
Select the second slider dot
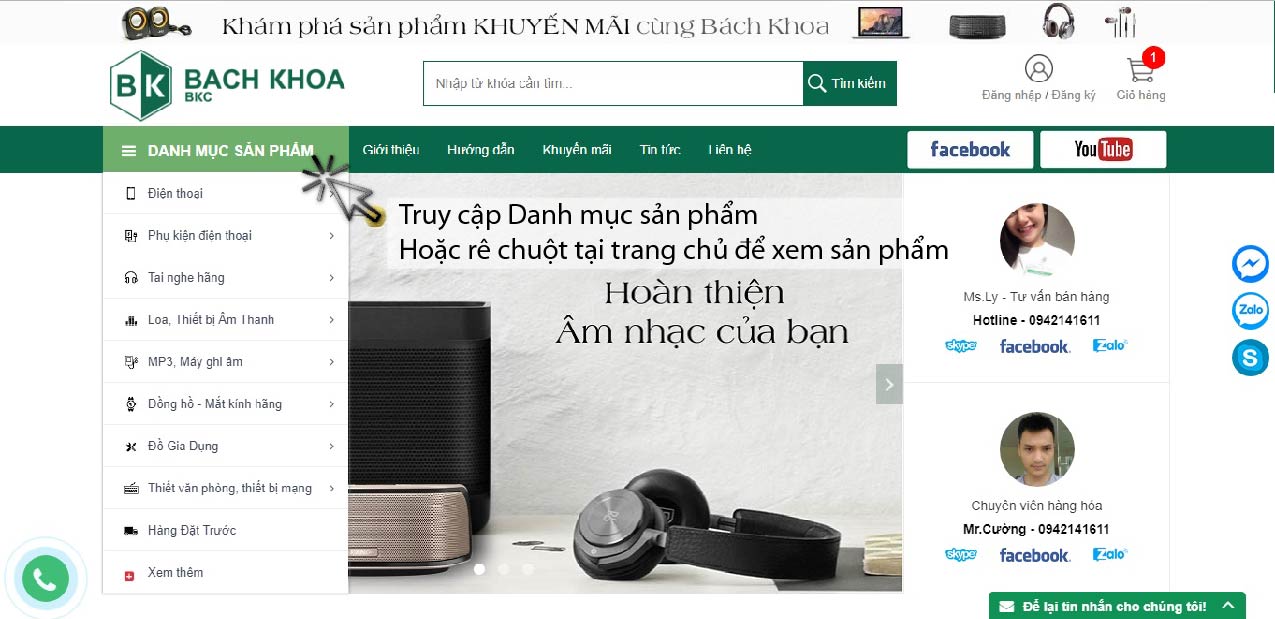[503, 569]
